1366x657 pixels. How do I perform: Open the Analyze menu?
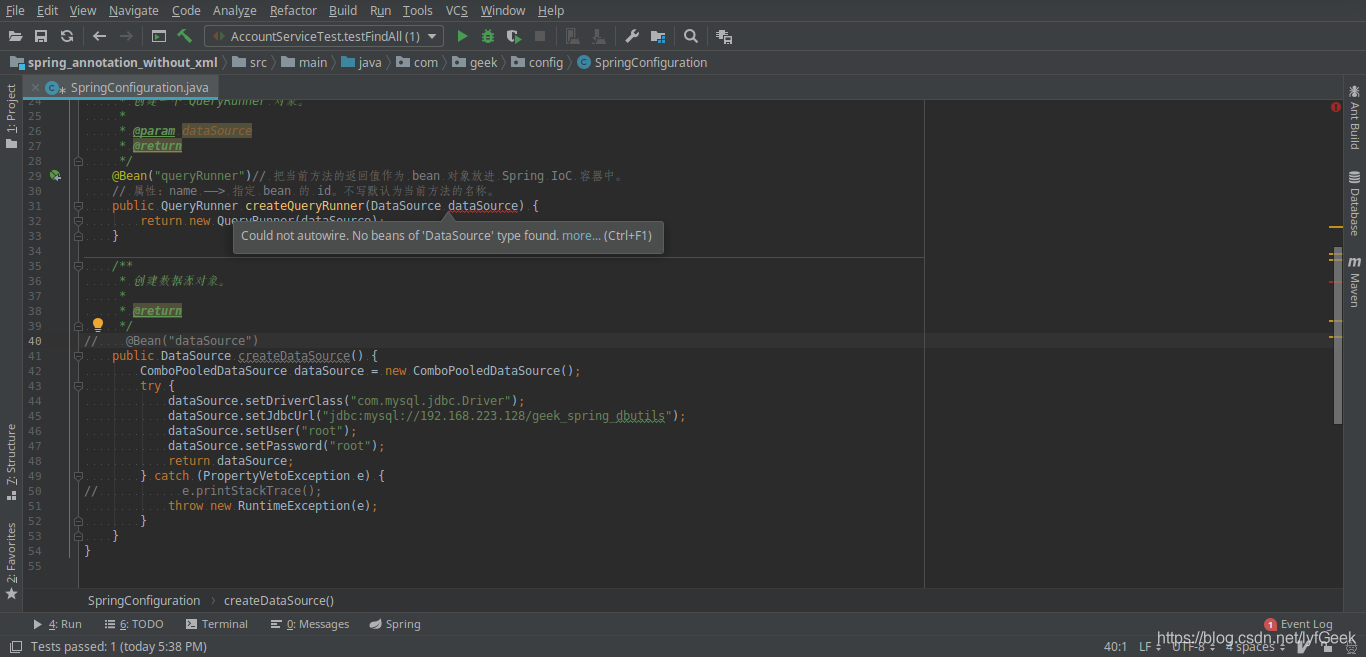coord(235,10)
